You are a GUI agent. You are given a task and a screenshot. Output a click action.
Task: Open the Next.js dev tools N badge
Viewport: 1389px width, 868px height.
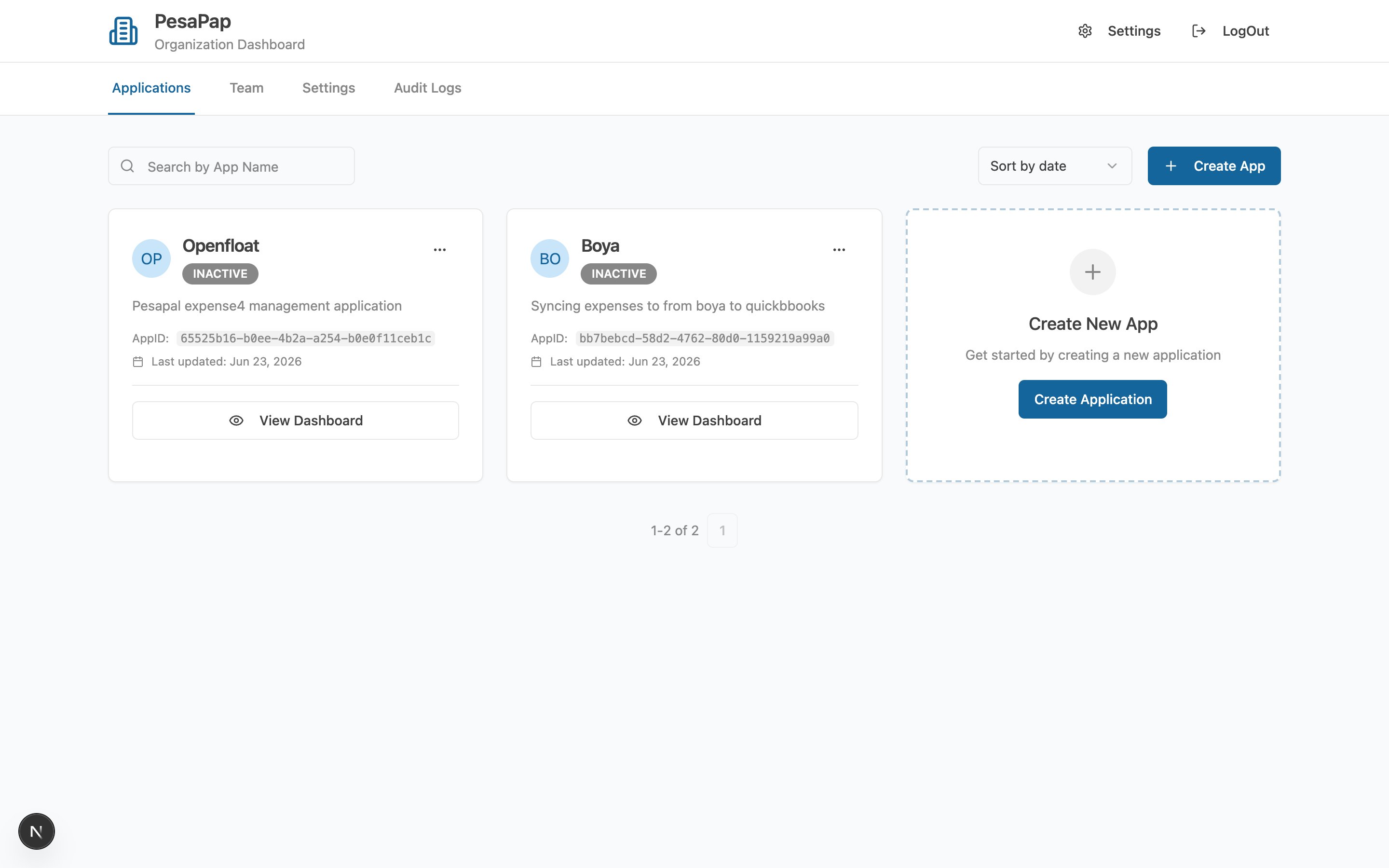pos(36,831)
